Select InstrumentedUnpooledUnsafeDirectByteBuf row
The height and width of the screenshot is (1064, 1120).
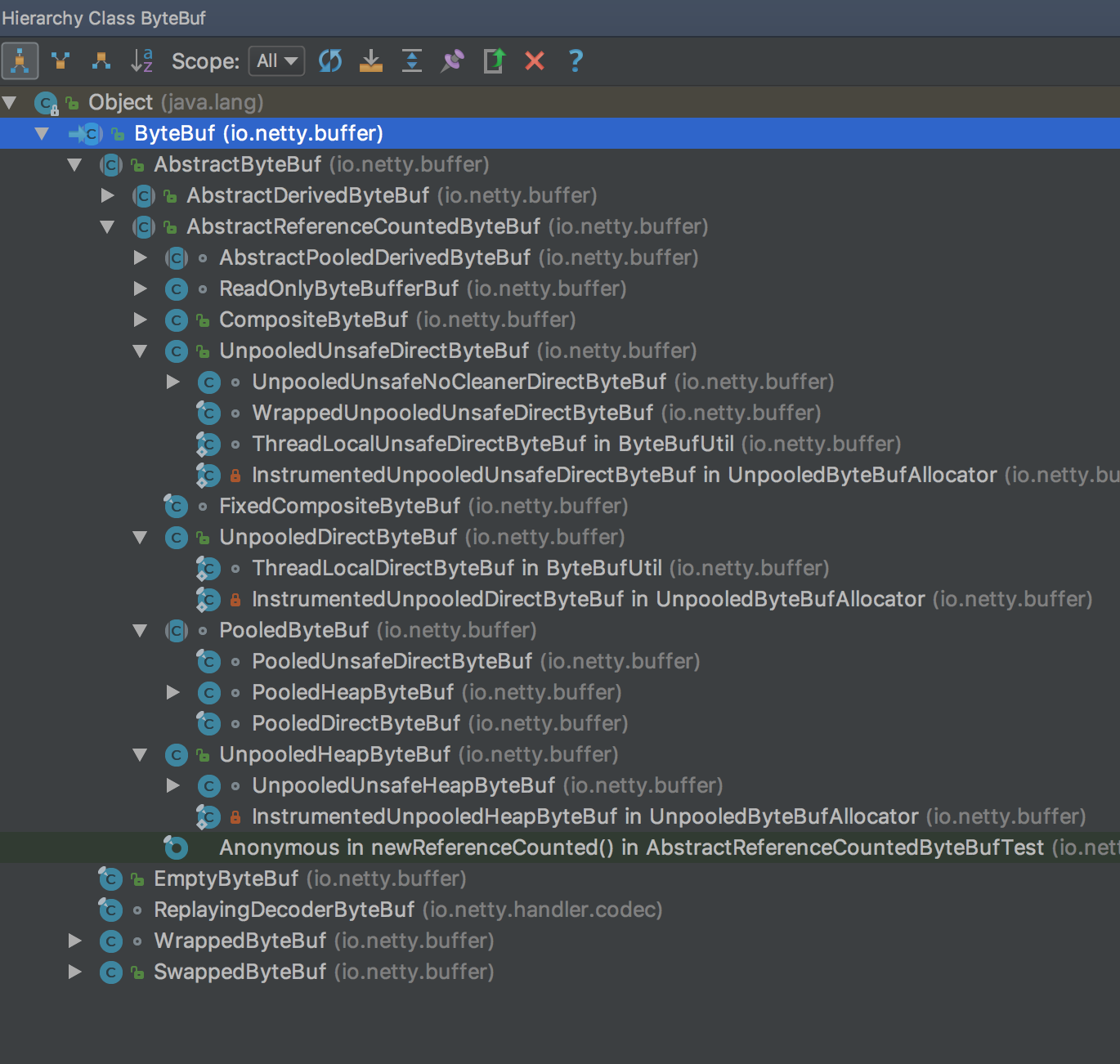tap(560, 475)
